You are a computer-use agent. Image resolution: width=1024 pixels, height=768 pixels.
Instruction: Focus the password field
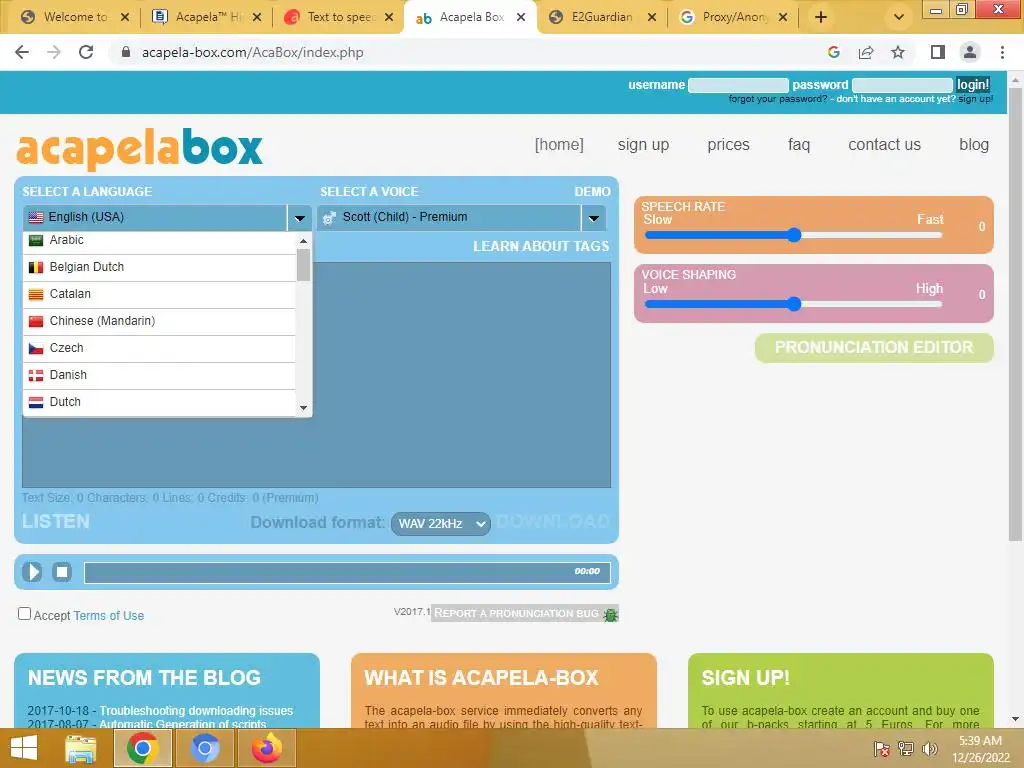[902, 86]
